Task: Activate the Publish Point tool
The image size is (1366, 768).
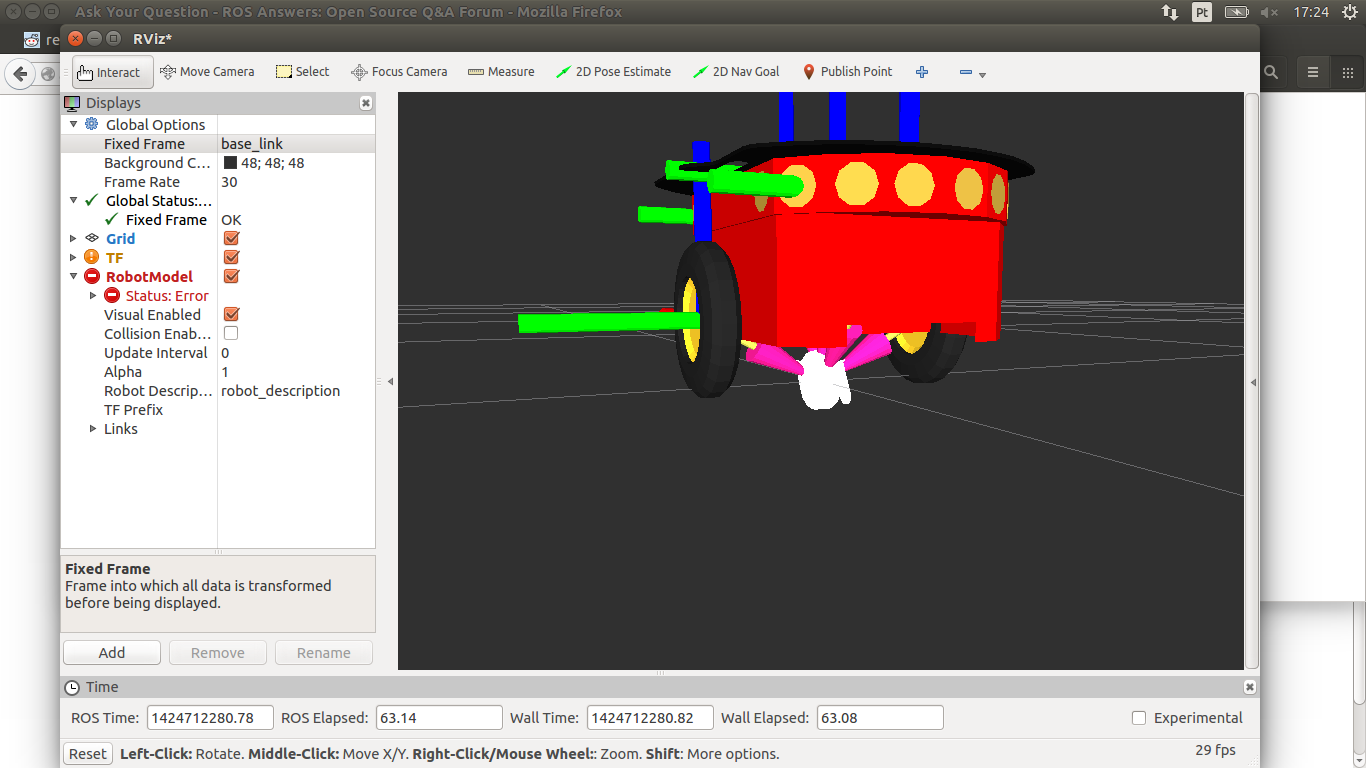Action: (x=847, y=72)
